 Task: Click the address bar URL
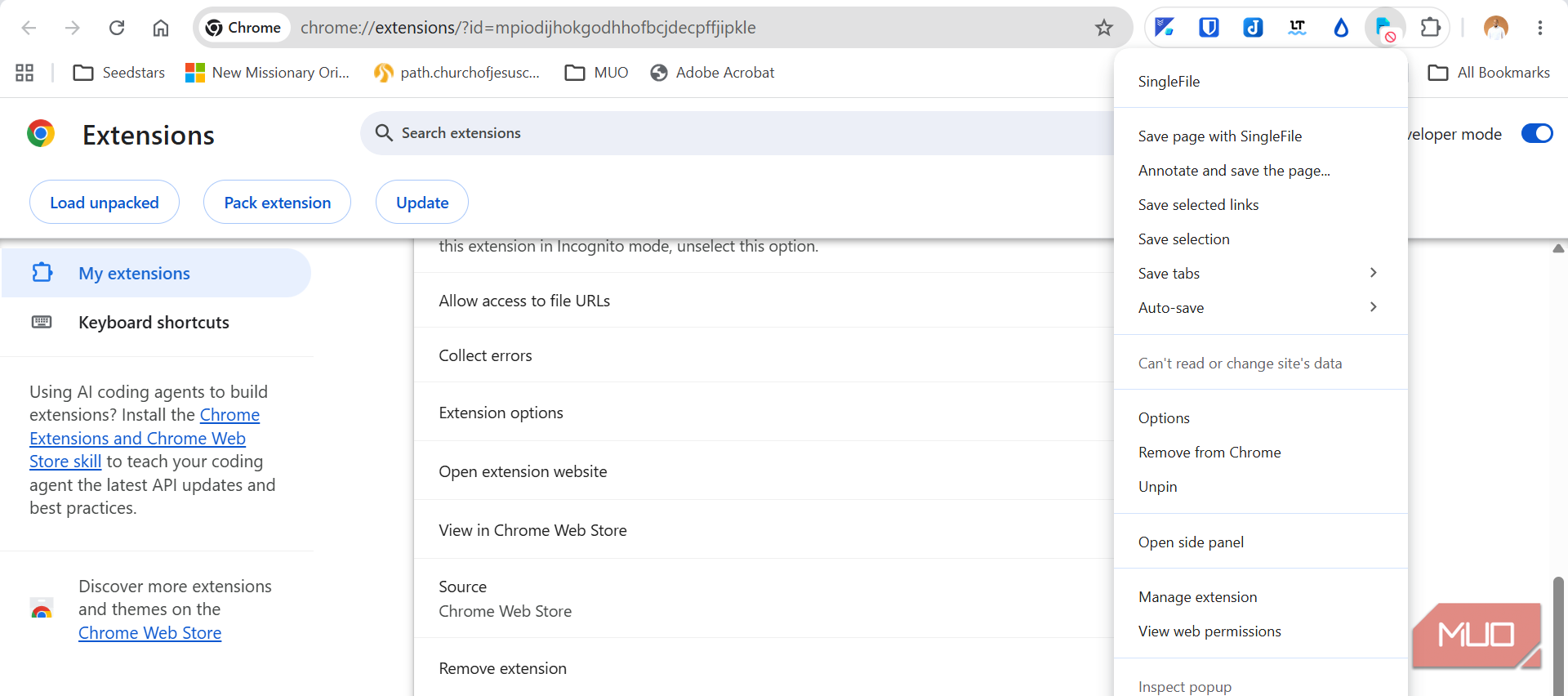pyautogui.click(x=528, y=28)
